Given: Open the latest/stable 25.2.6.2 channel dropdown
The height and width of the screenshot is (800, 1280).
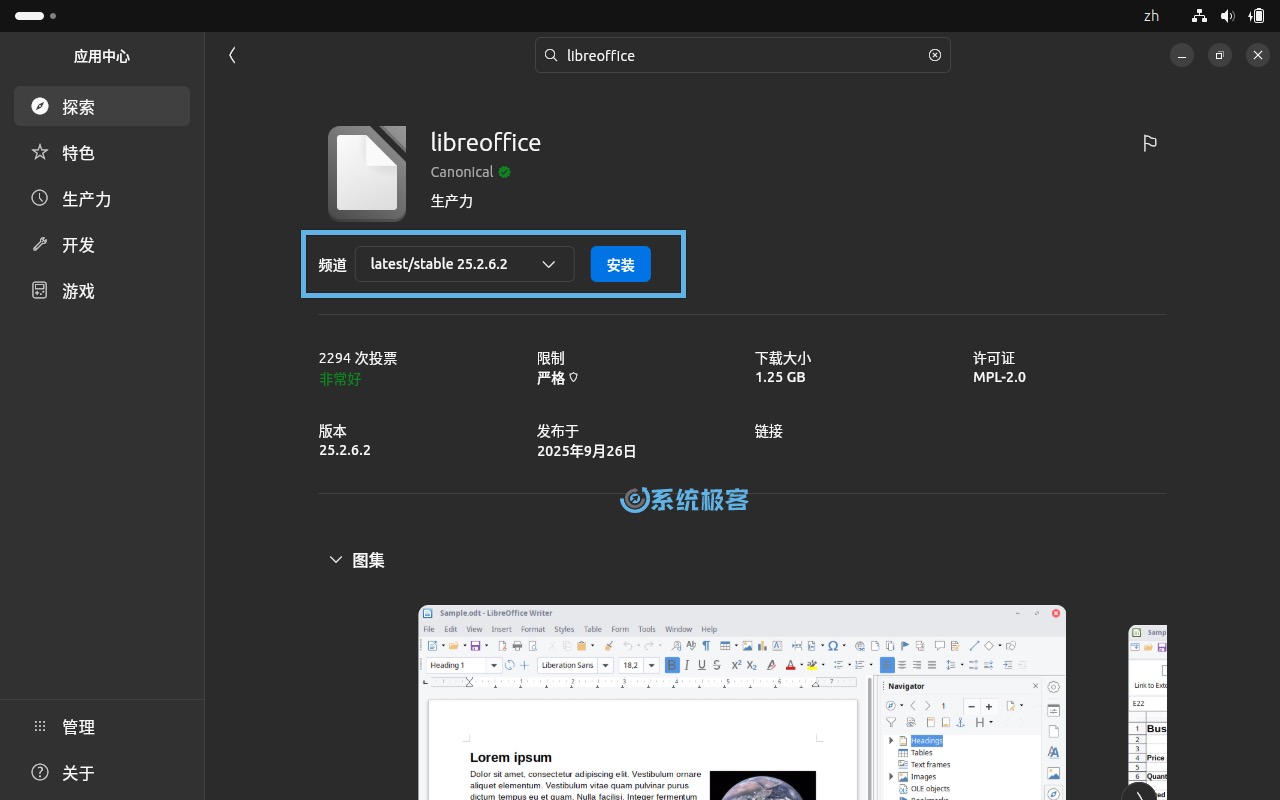Looking at the screenshot, I should click(x=464, y=264).
